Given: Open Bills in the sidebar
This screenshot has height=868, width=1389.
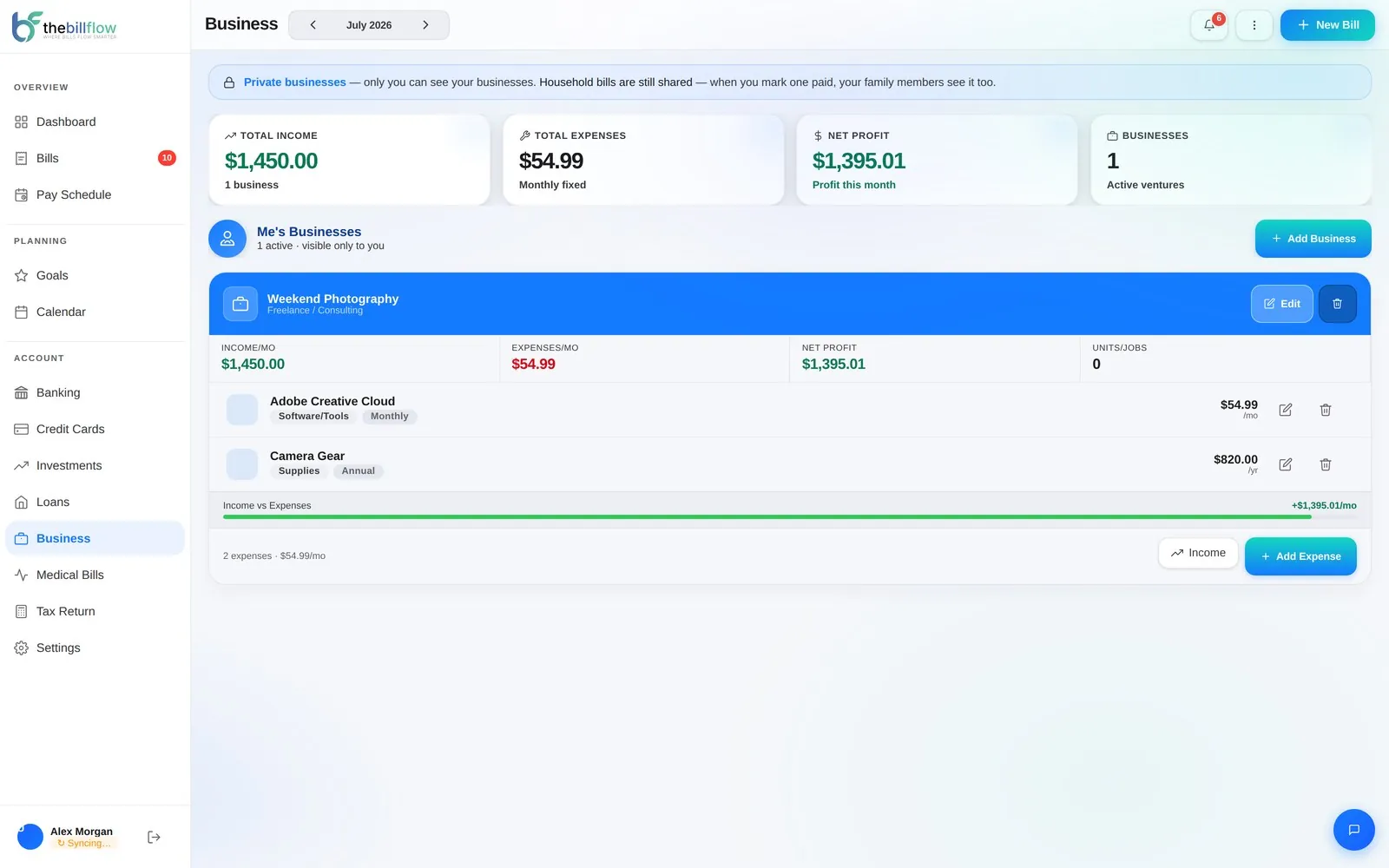Looking at the screenshot, I should pyautogui.click(x=95, y=159).
